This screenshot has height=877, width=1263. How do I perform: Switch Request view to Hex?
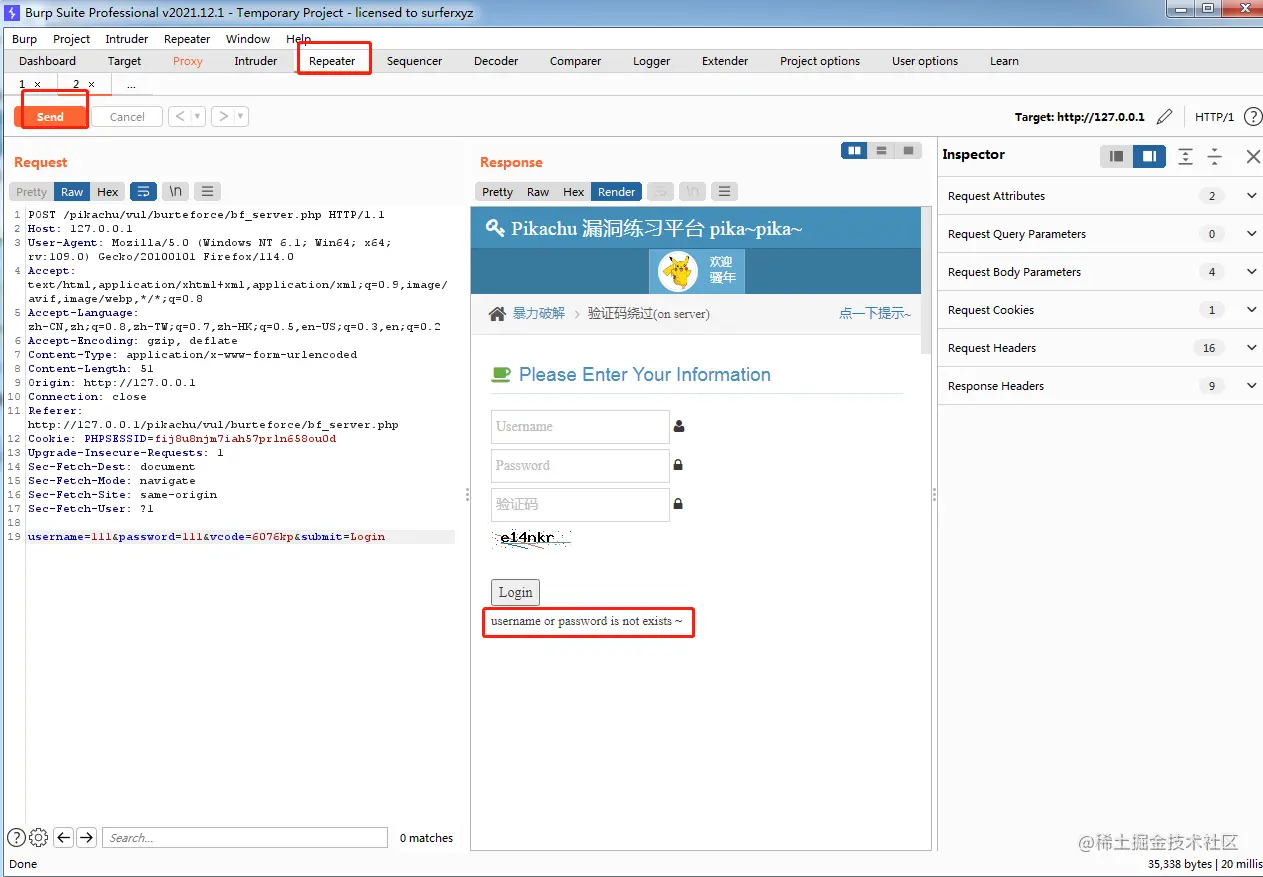[108, 191]
